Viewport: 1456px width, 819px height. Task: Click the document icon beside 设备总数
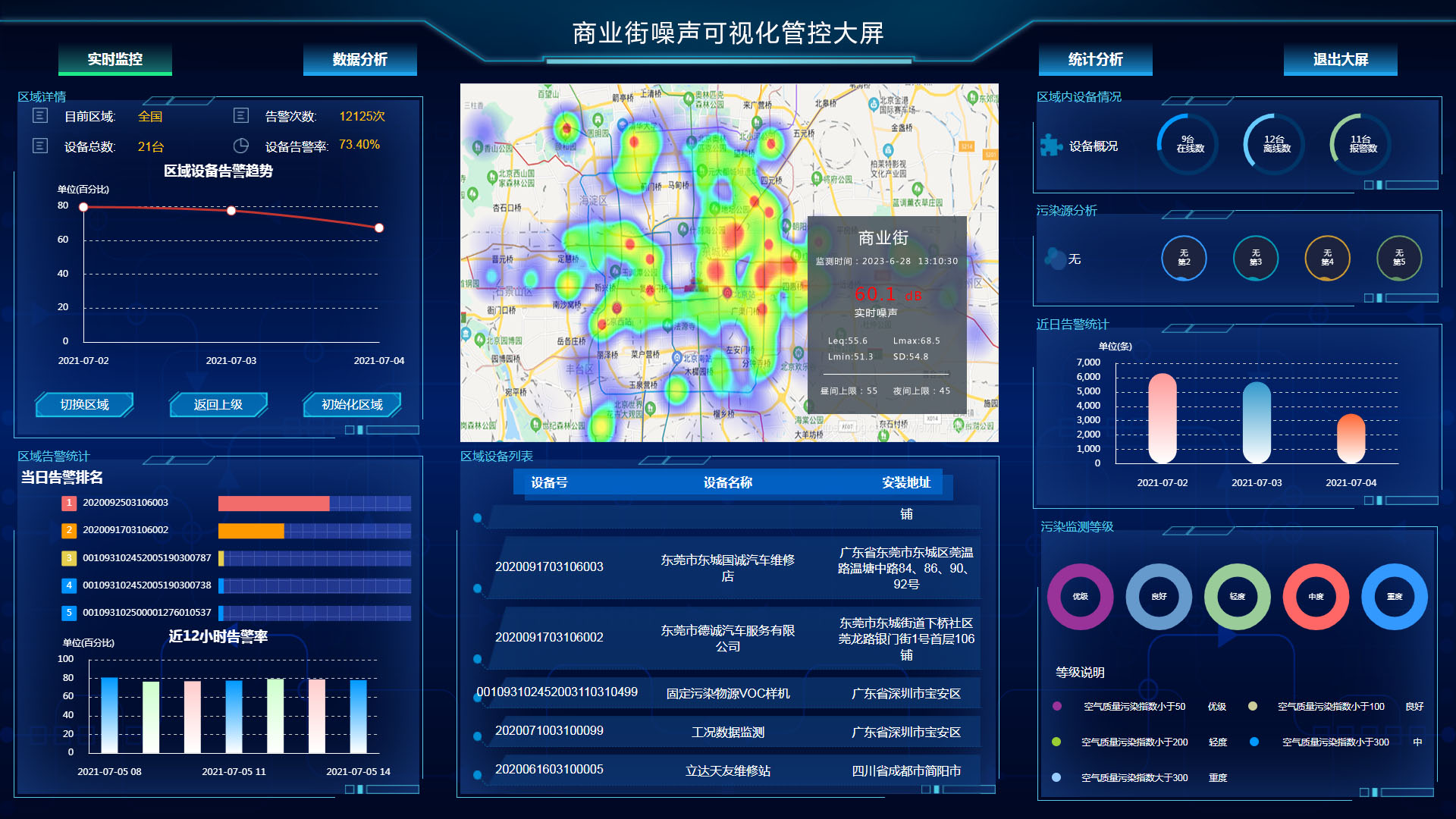point(40,146)
